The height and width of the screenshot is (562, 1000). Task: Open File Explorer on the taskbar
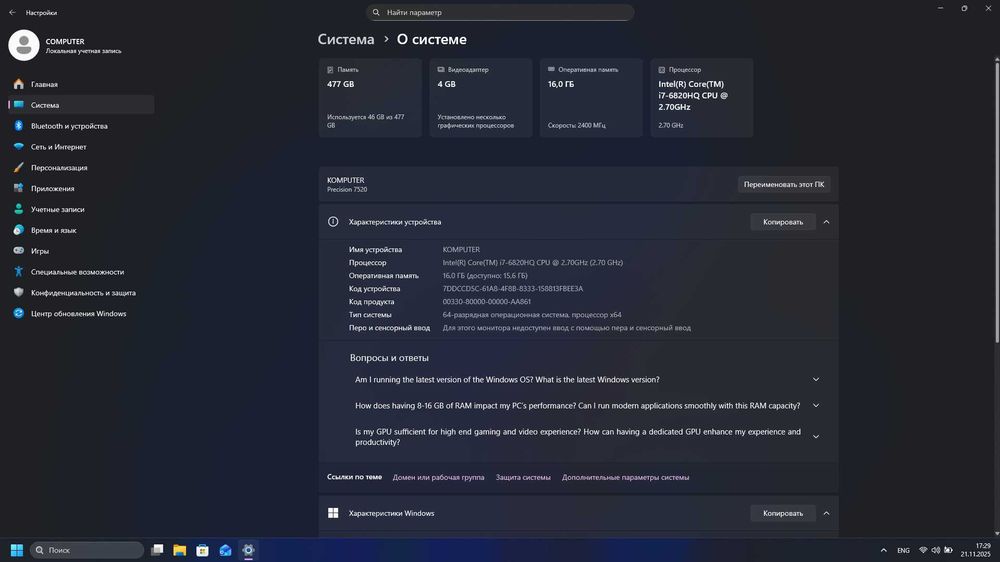click(x=180, y=550)
